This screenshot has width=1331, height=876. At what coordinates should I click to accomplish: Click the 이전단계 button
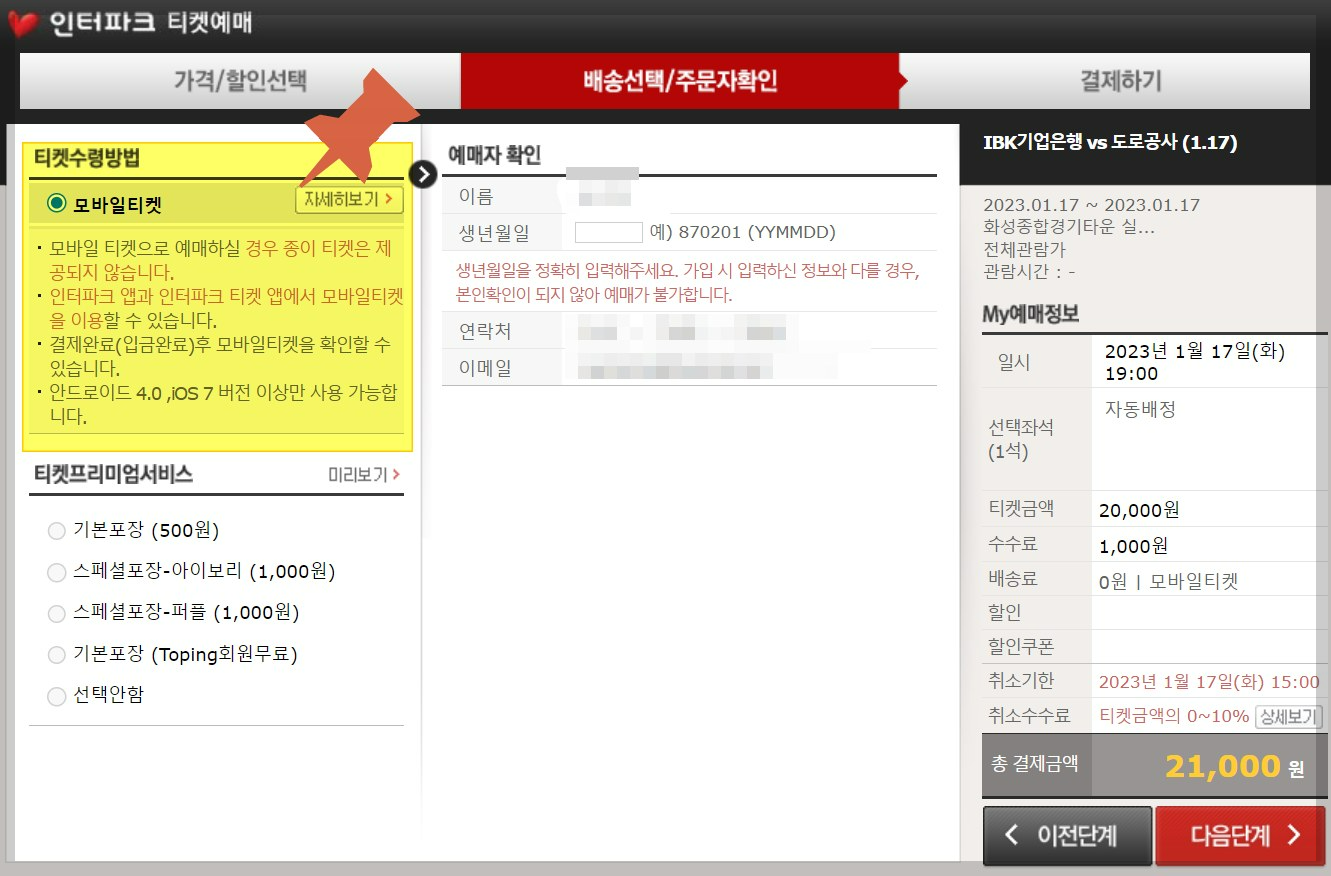1067,835
